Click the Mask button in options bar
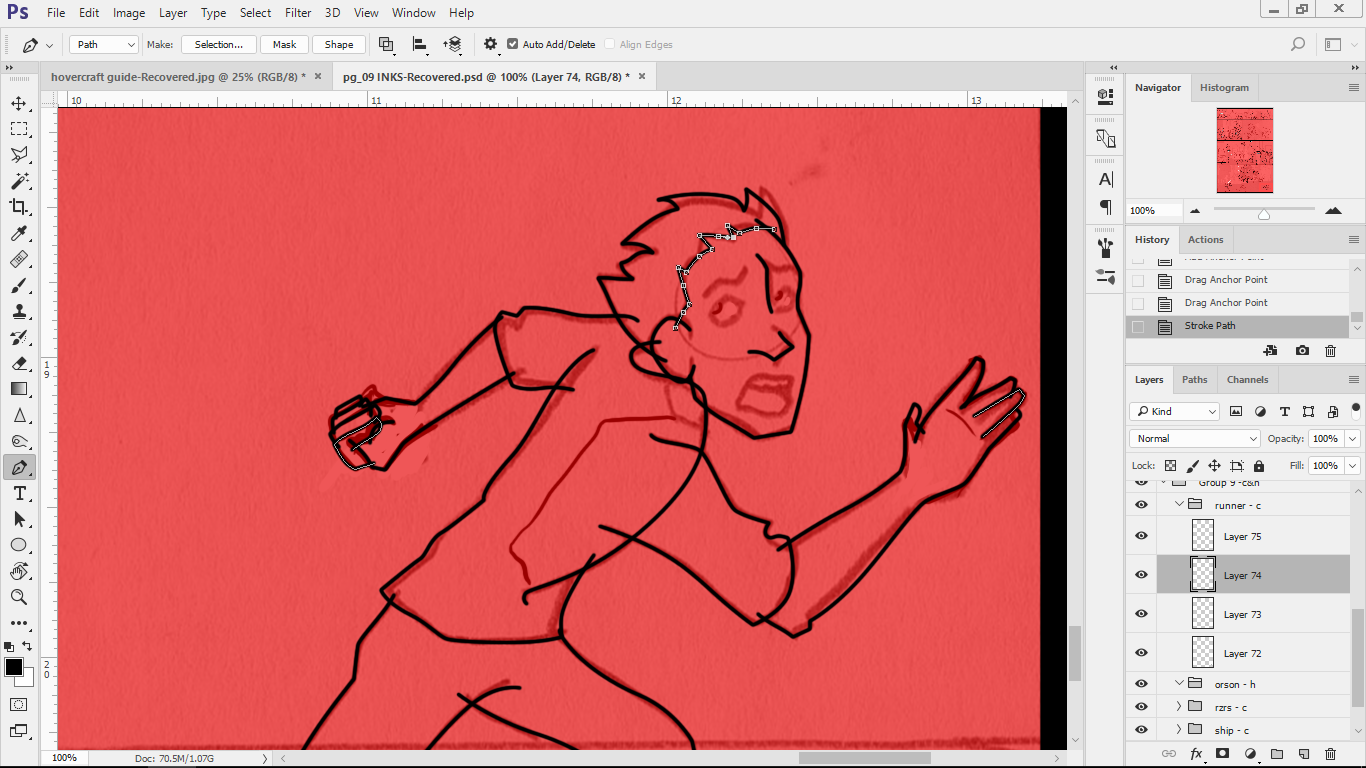This screenshot has height=768, width=1366. tap(285, 44)
